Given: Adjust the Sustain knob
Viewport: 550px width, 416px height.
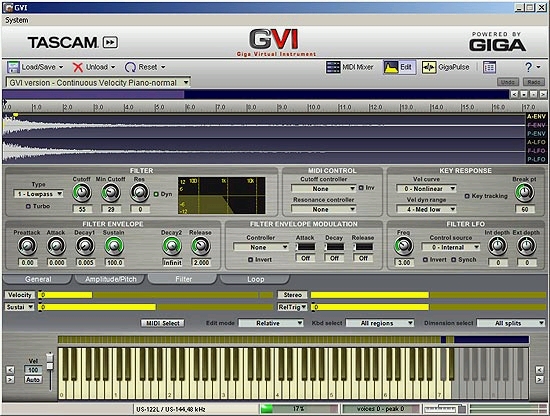Looking at the screenshot, I should pos(114,246).
